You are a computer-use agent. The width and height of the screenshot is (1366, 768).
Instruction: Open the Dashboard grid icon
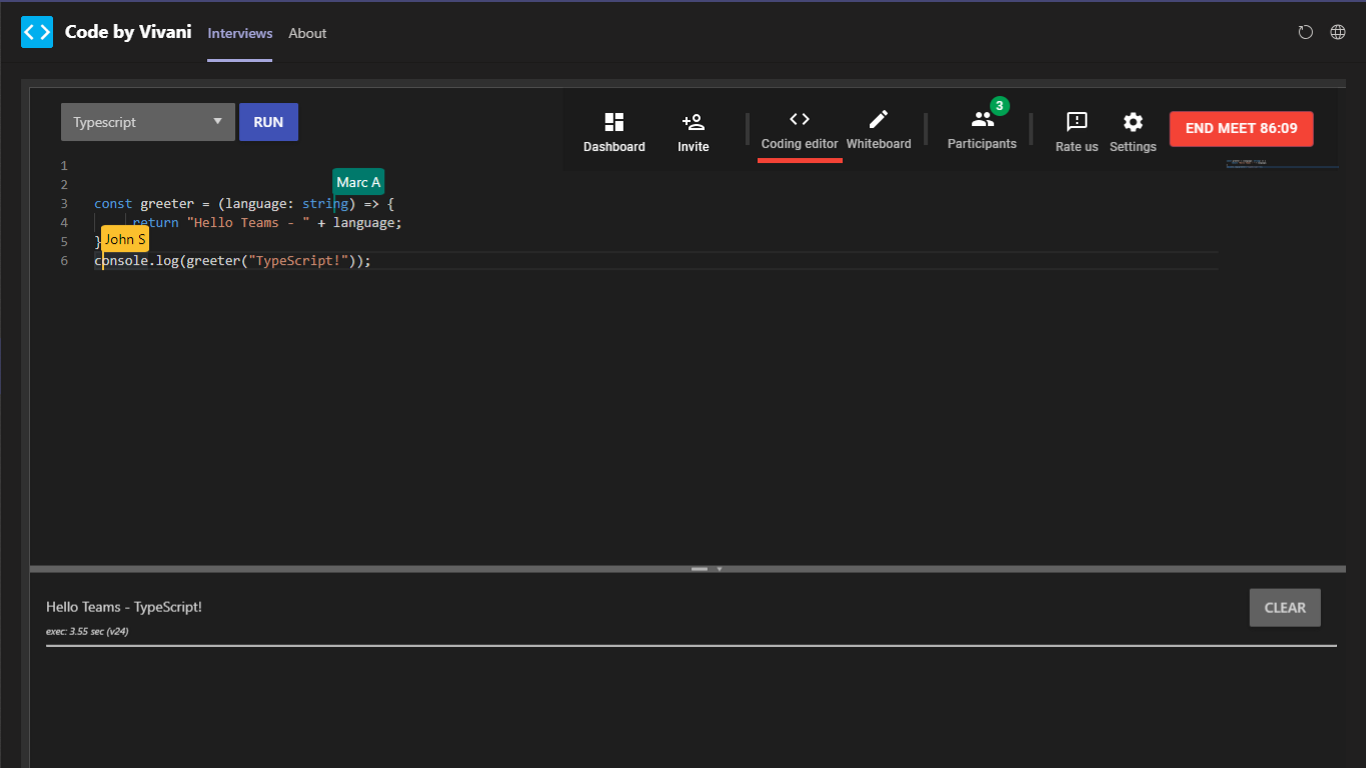click(x=614, y=122)
